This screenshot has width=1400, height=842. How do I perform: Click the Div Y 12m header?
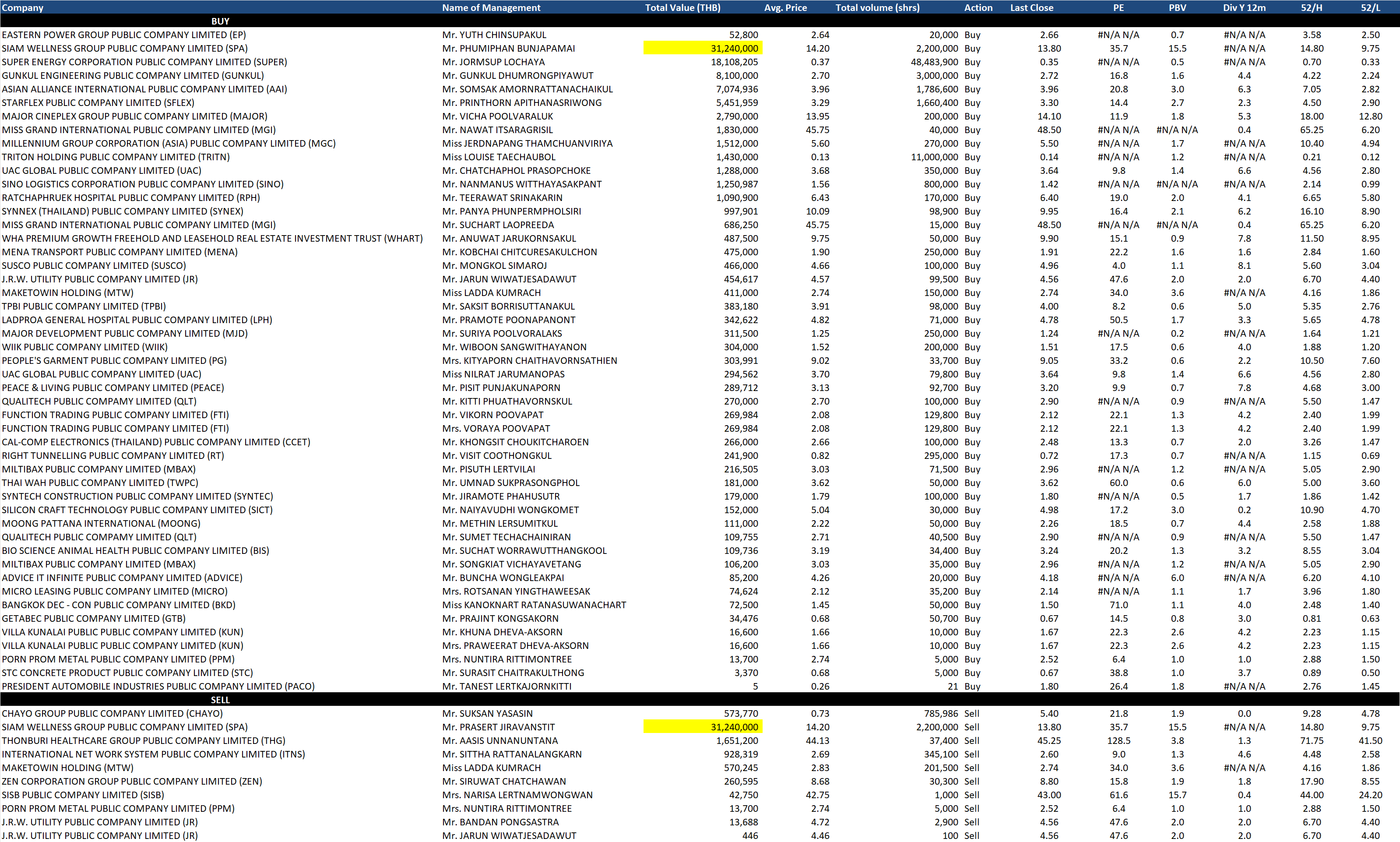pyautogui.click(x=1244, y=7)
